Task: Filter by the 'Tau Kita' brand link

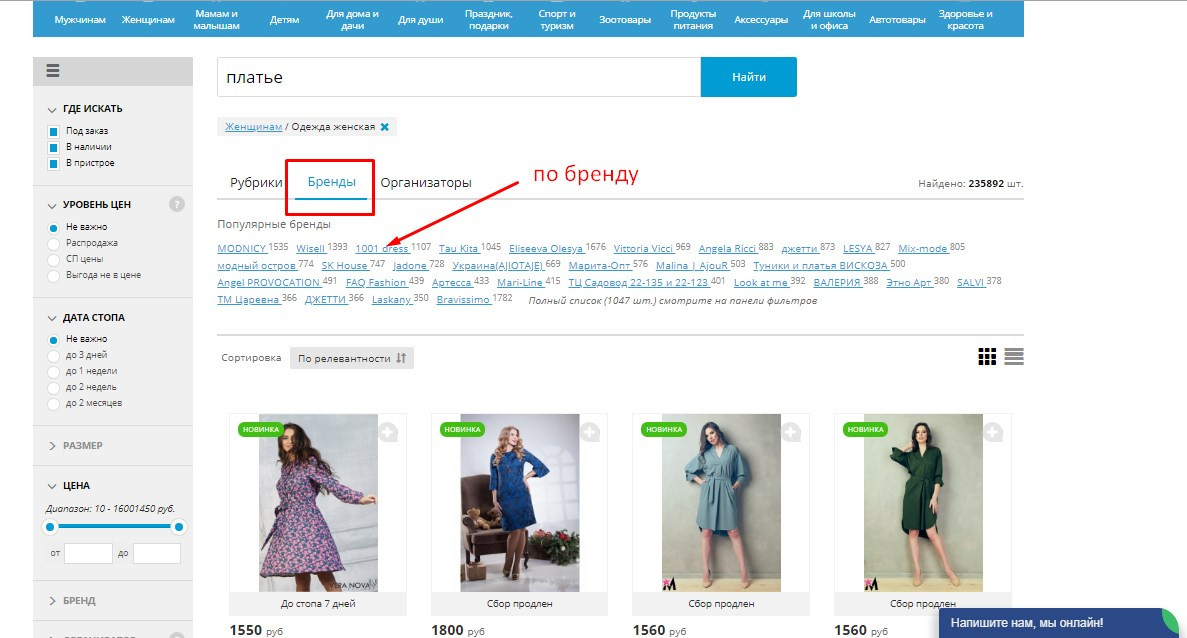Action: tap(459, 249)
